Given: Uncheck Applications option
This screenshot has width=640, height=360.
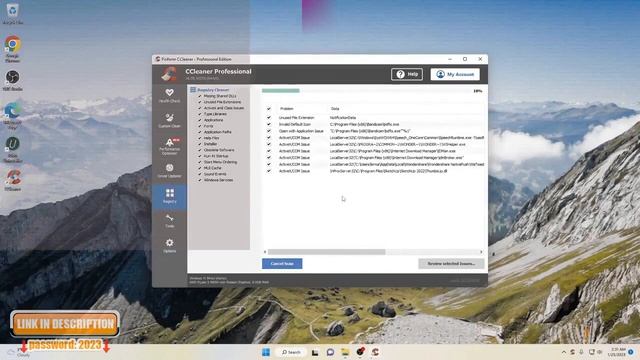Looking at the screenshot, I should 200,120.
